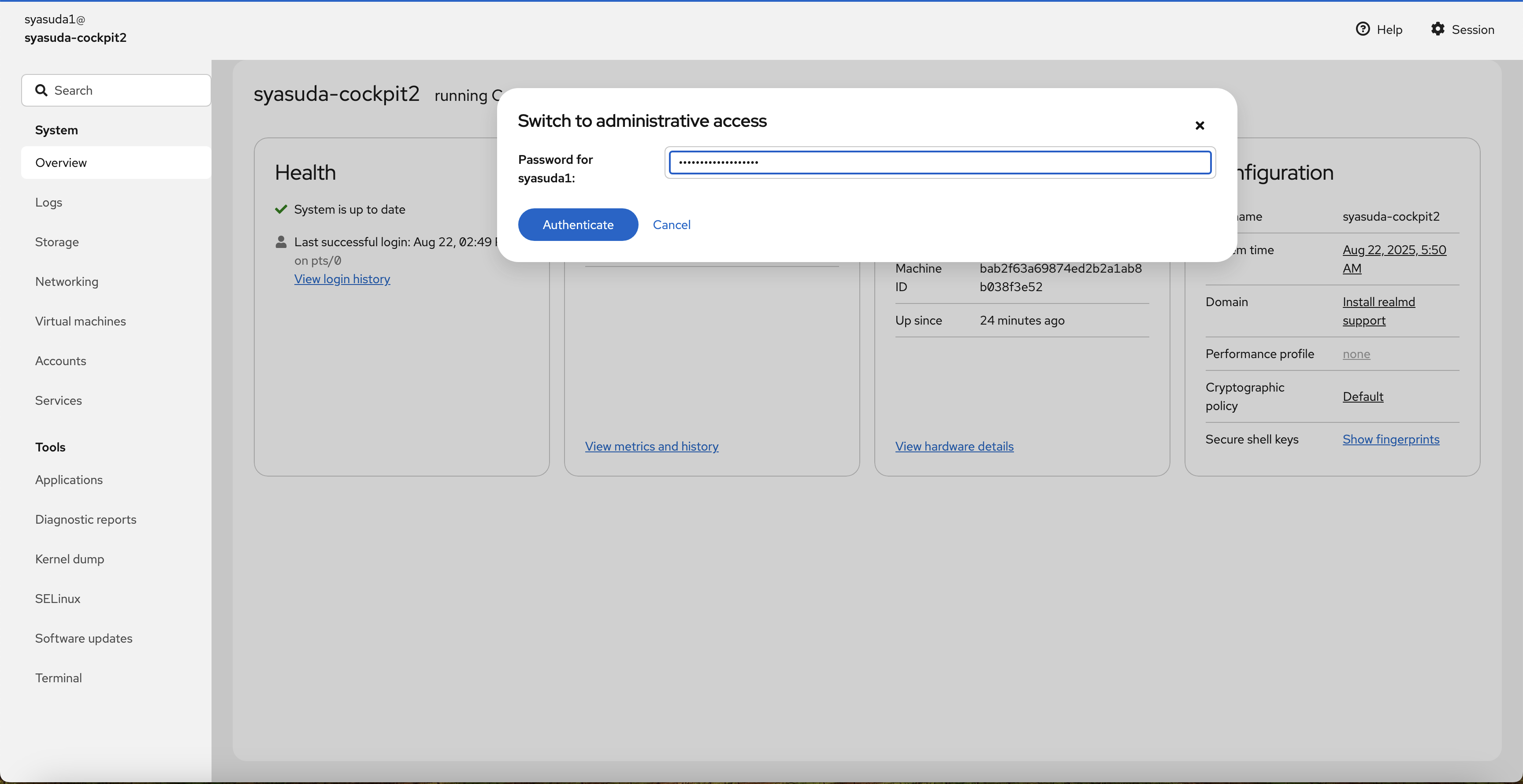
Task: Click View login history link
Action: pyautogui.click(x=342, y=279)
